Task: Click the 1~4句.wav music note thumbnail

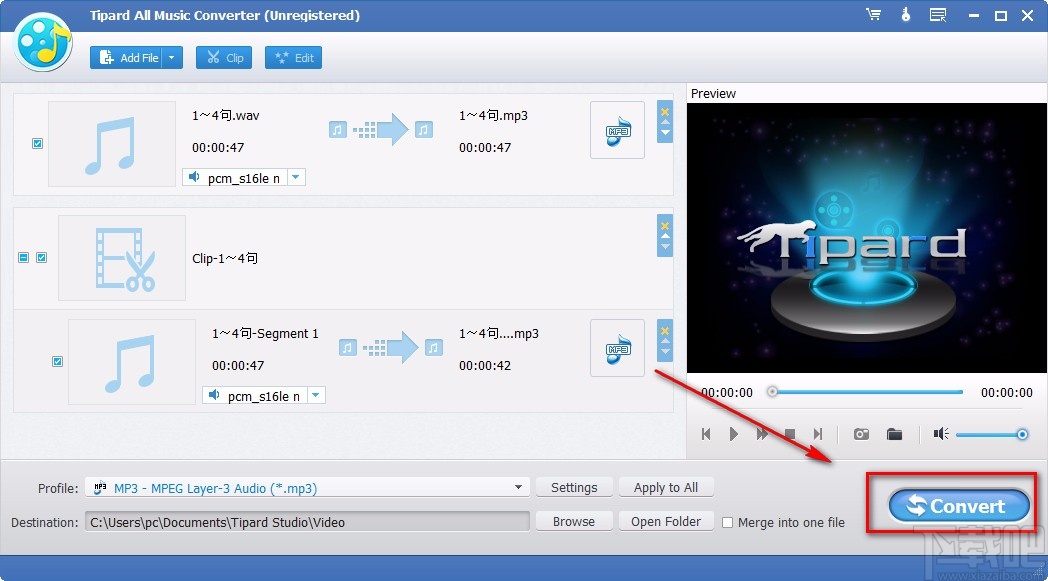Action: tap(112, 144)
